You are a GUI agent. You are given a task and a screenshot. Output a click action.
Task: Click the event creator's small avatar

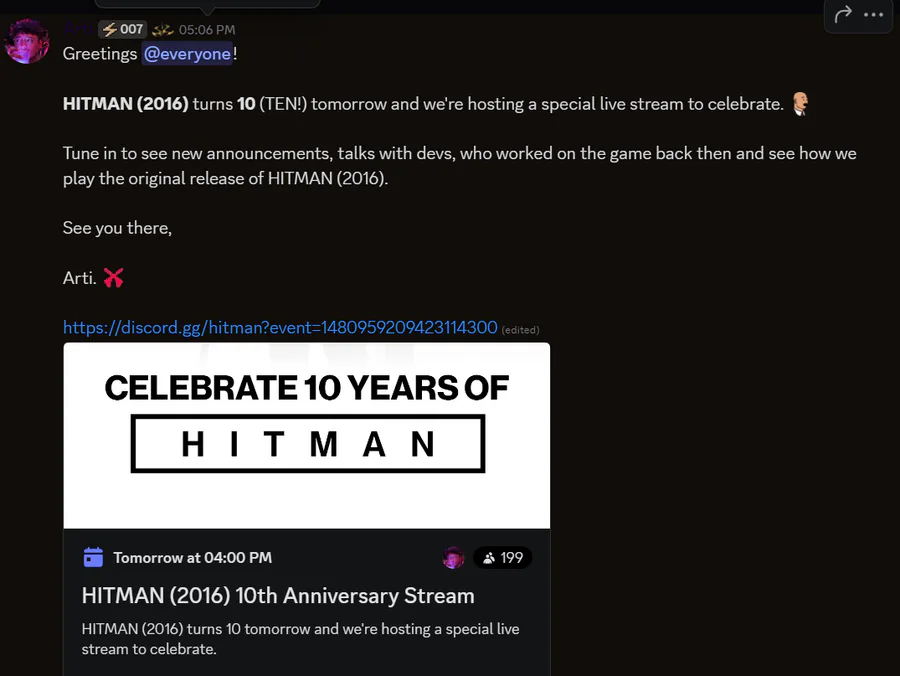453,558
